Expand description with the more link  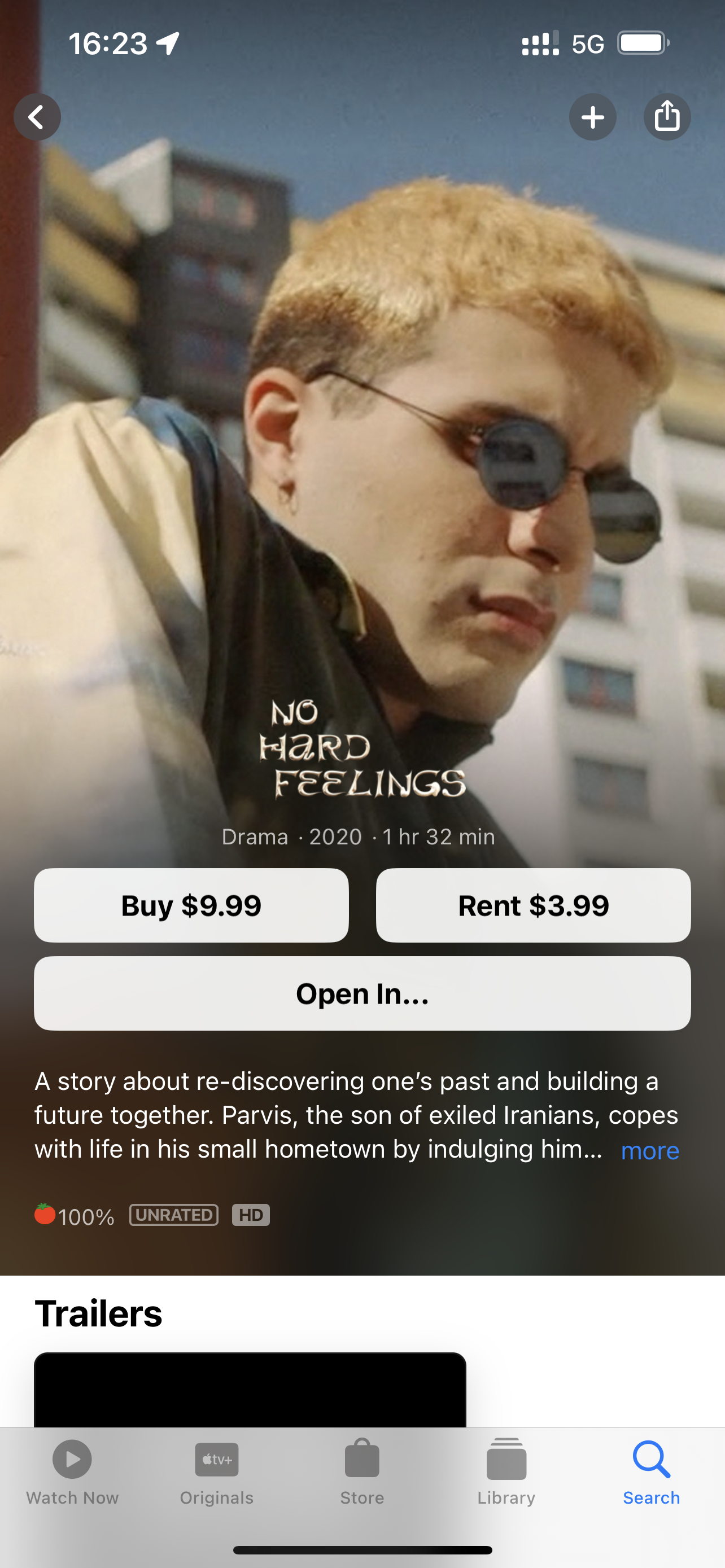pyautogui.click(x=649, y=1150)
